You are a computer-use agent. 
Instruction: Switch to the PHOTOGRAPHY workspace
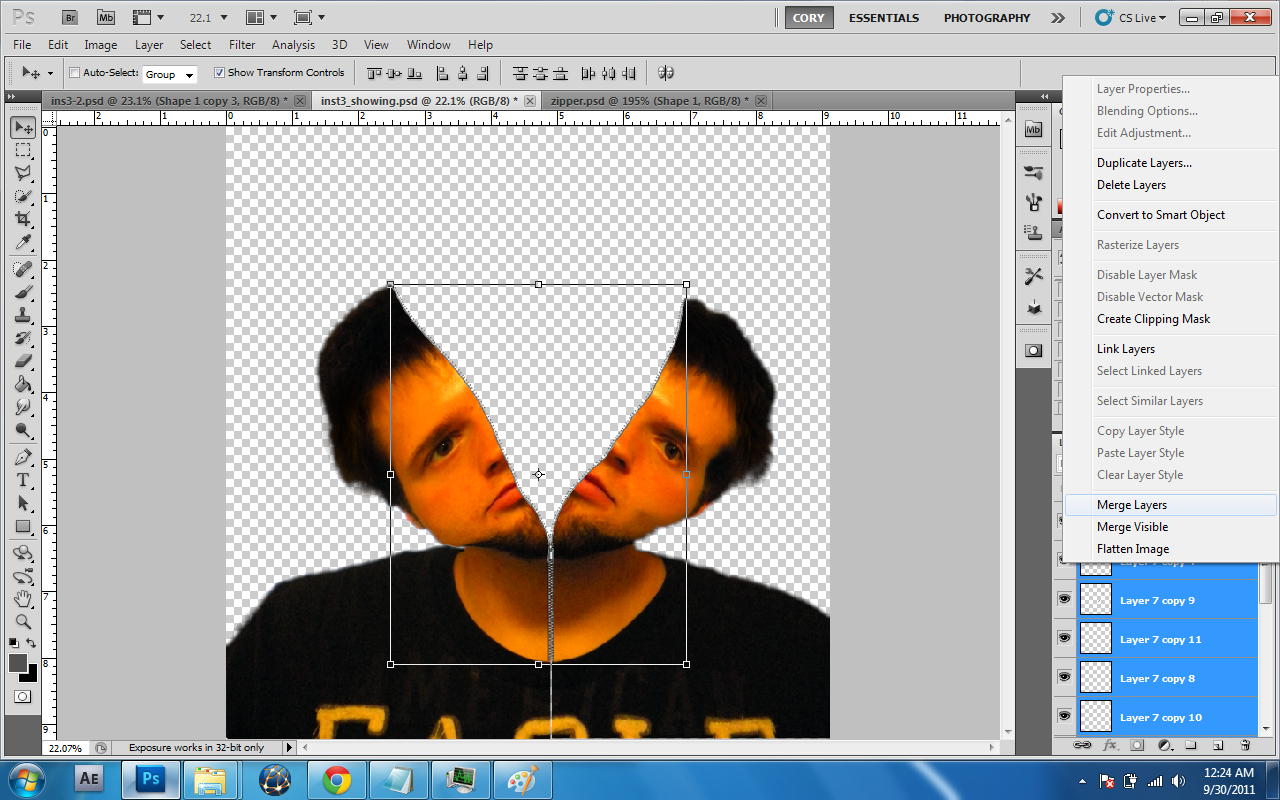986,18
